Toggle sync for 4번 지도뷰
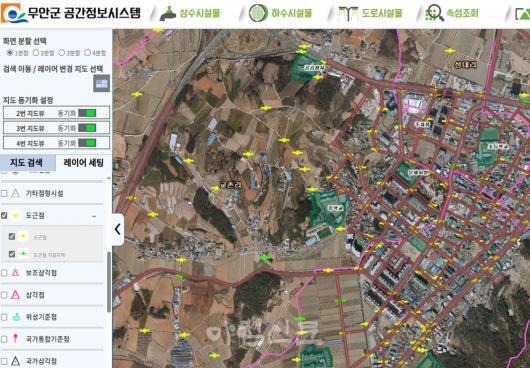Screen dimensions: 530x368 coord(87,143)
